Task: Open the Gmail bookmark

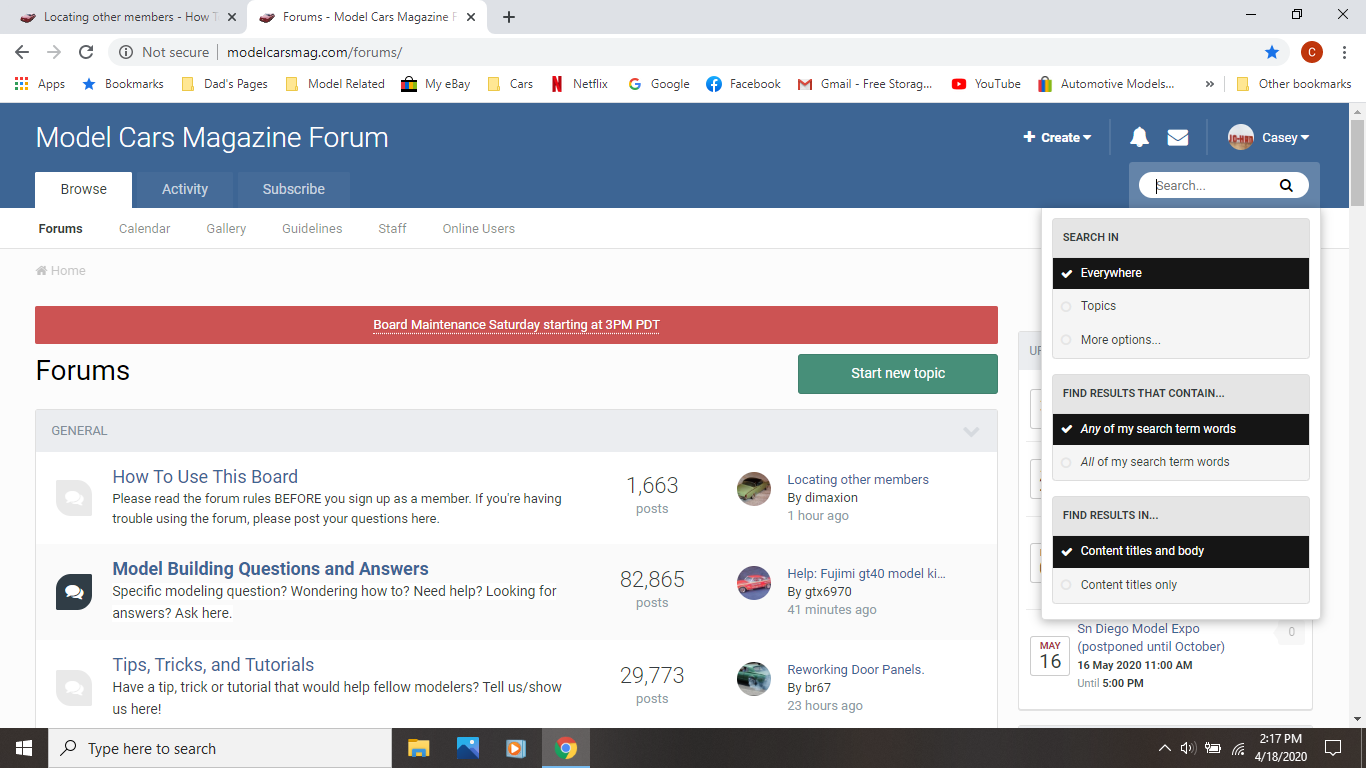Action: (865, 84)
